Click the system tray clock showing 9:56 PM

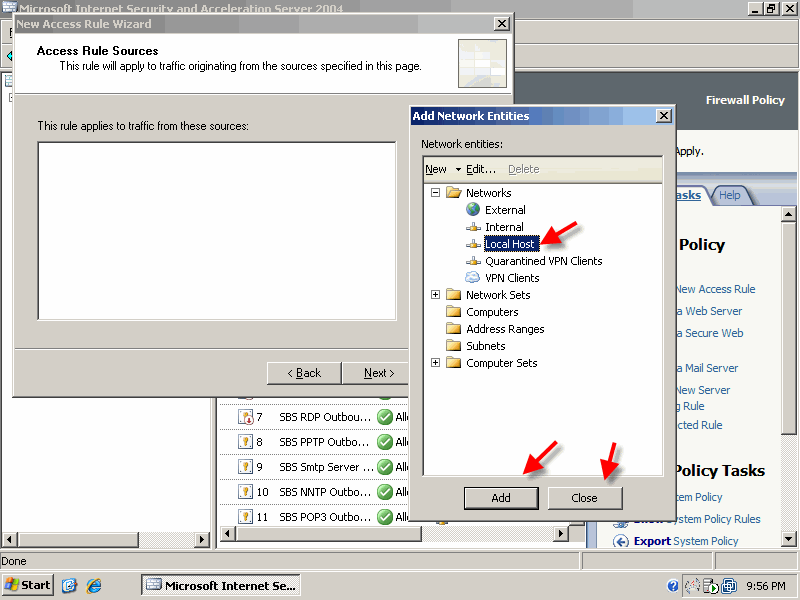pos(766,586)
